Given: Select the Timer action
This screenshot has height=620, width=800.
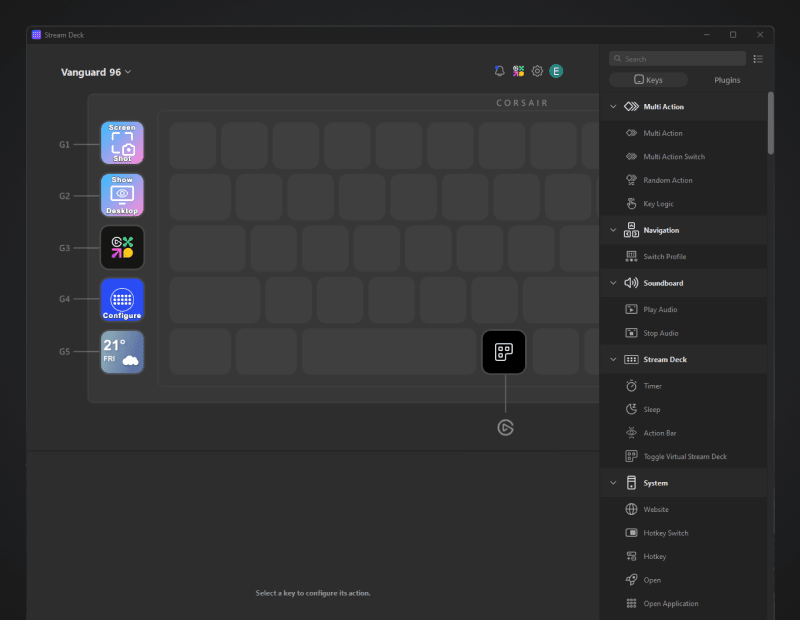Looking at the screenshot, I should [x=655, y=385].
